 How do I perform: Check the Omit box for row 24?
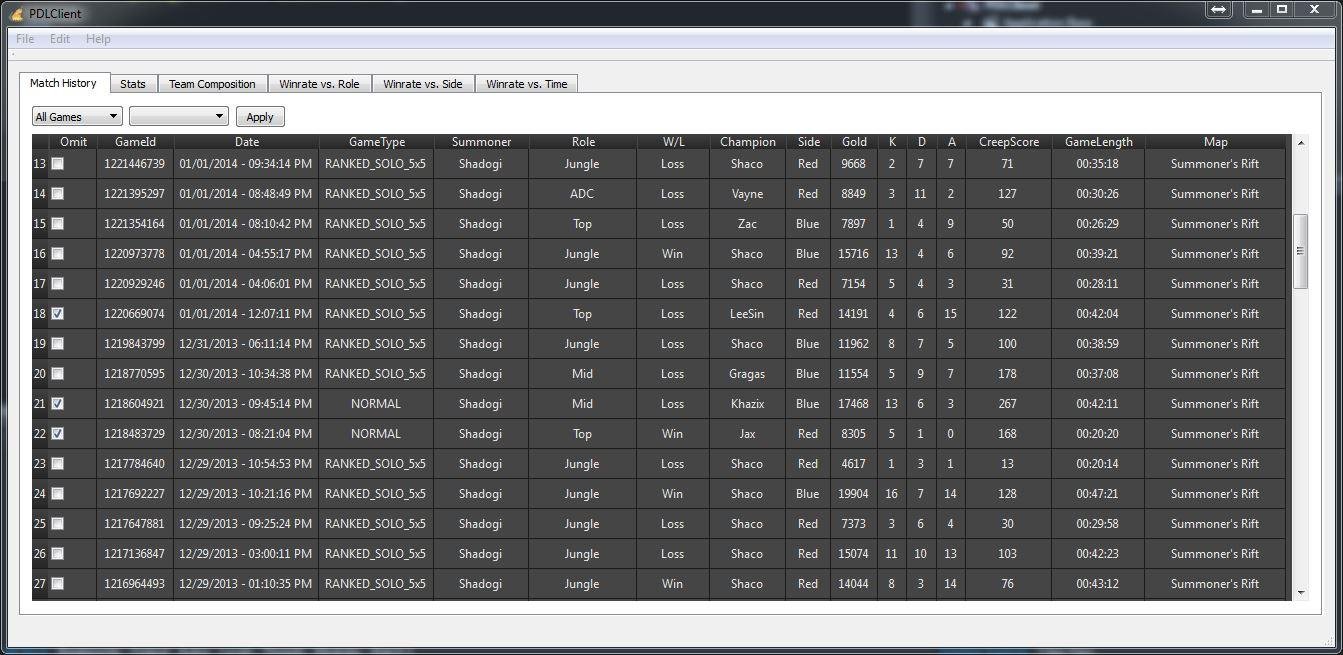pos(58,494)
